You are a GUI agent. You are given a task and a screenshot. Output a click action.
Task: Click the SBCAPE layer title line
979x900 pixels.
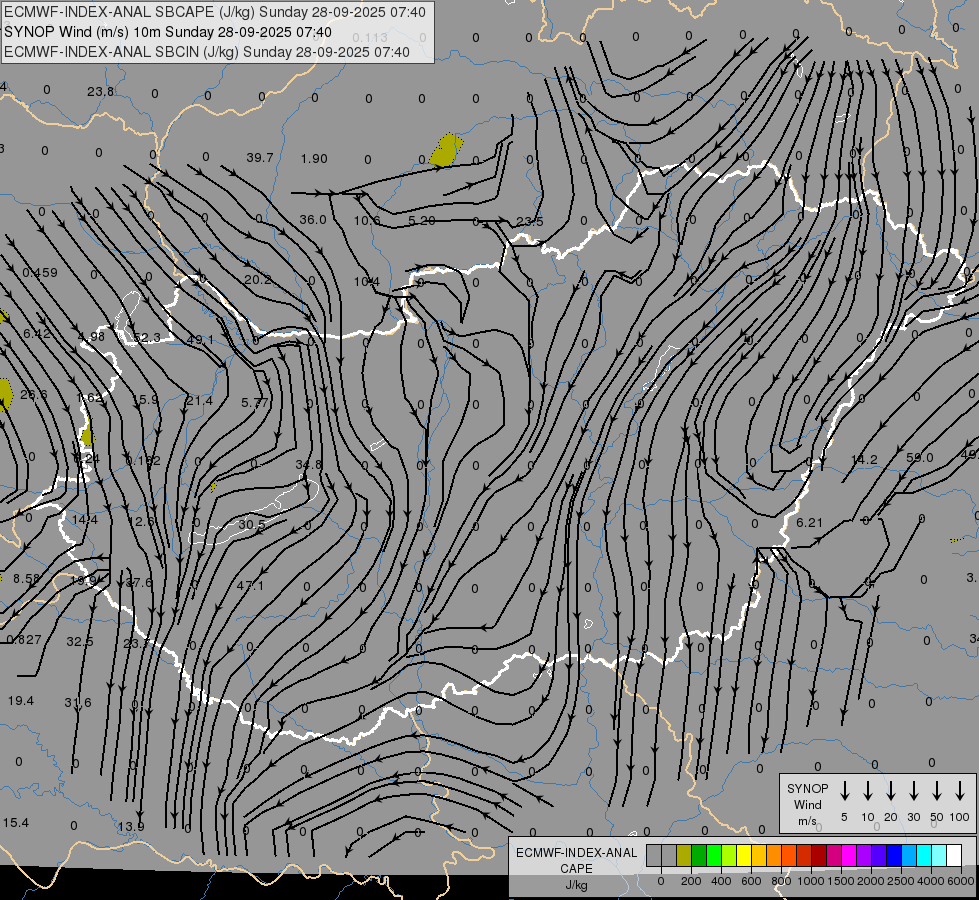(215, 12)
